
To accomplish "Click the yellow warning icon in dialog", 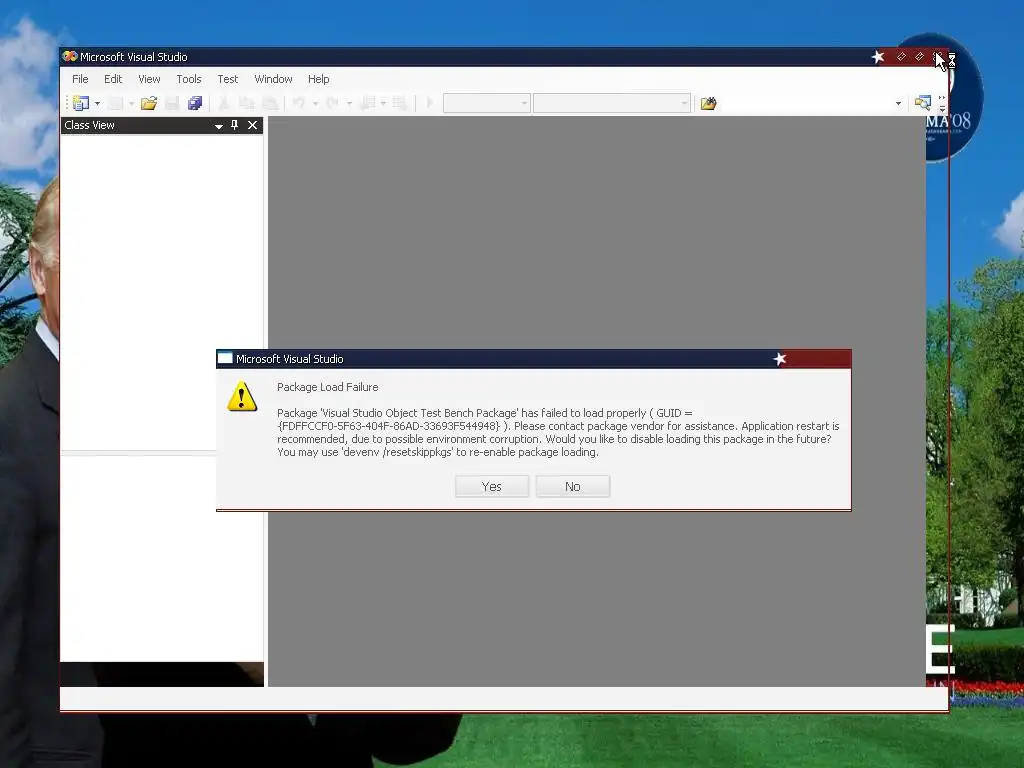I will coord(242,396).
